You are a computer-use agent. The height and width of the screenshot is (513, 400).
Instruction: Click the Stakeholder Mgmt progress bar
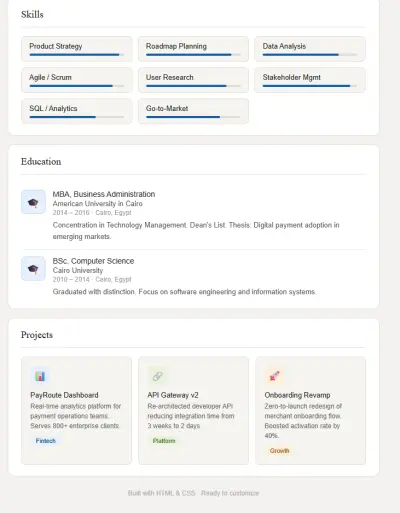coord(310,86)
